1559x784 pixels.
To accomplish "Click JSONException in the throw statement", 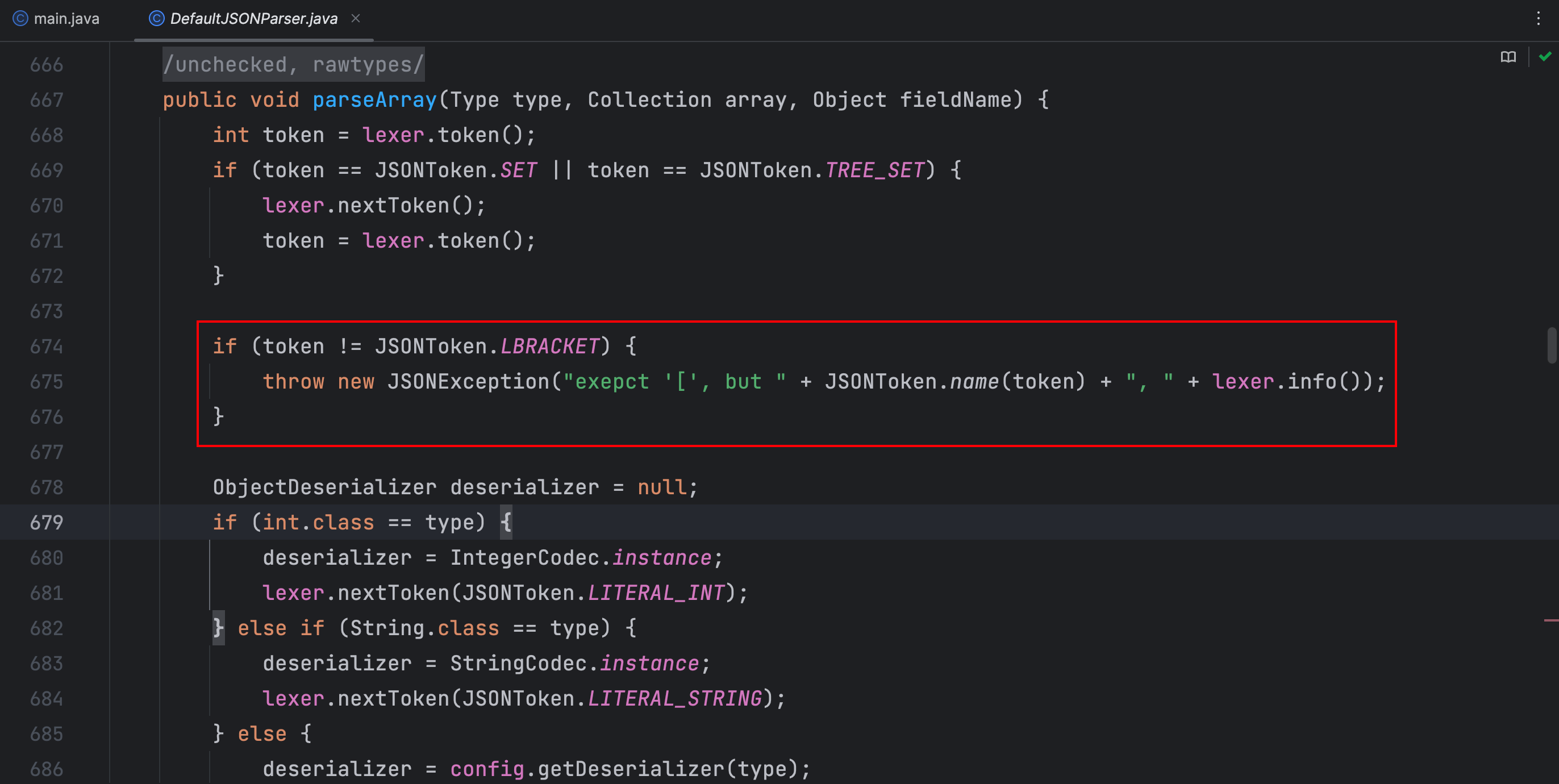I will (468, 382).
